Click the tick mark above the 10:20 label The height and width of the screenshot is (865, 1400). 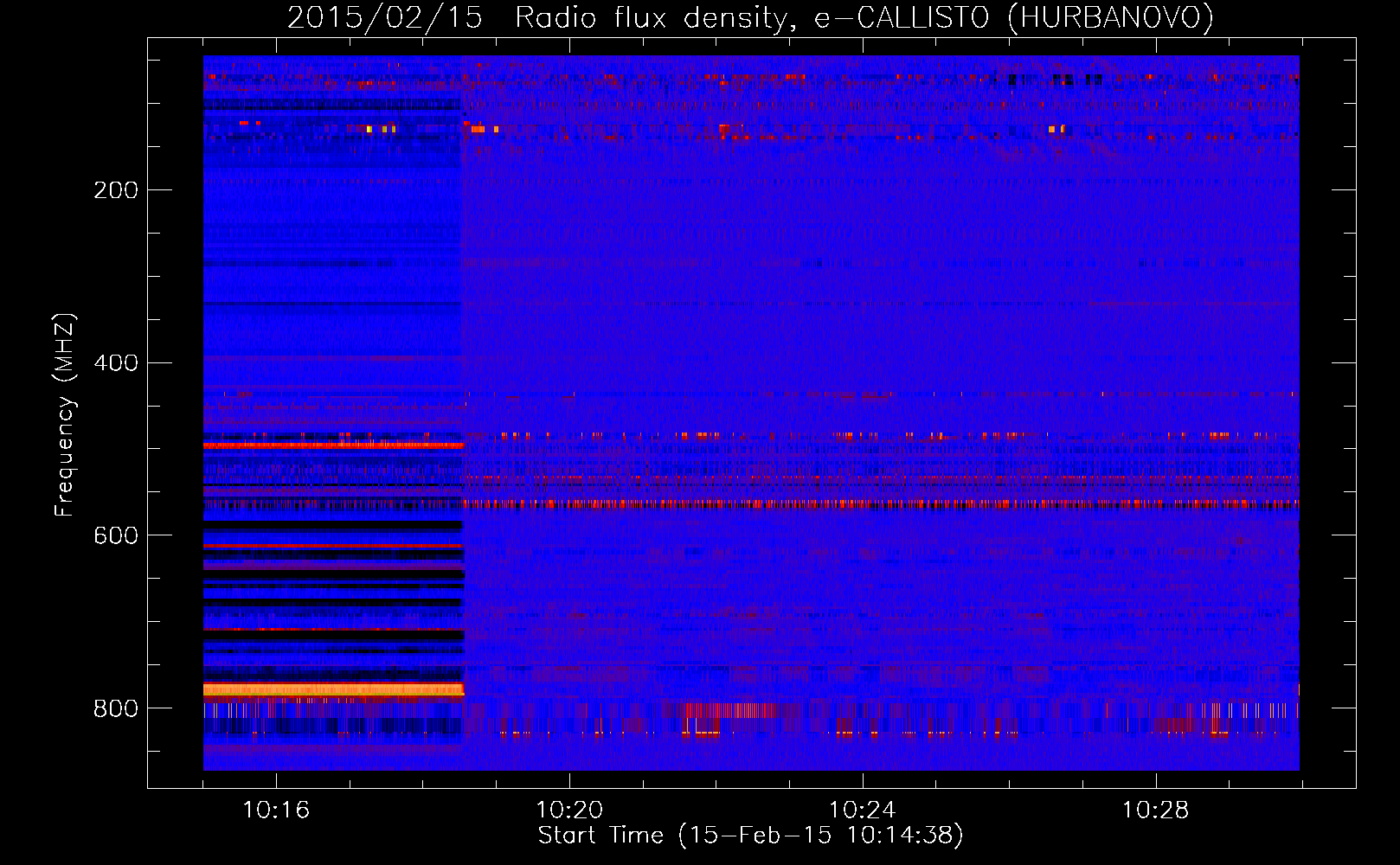click(569, 782)
